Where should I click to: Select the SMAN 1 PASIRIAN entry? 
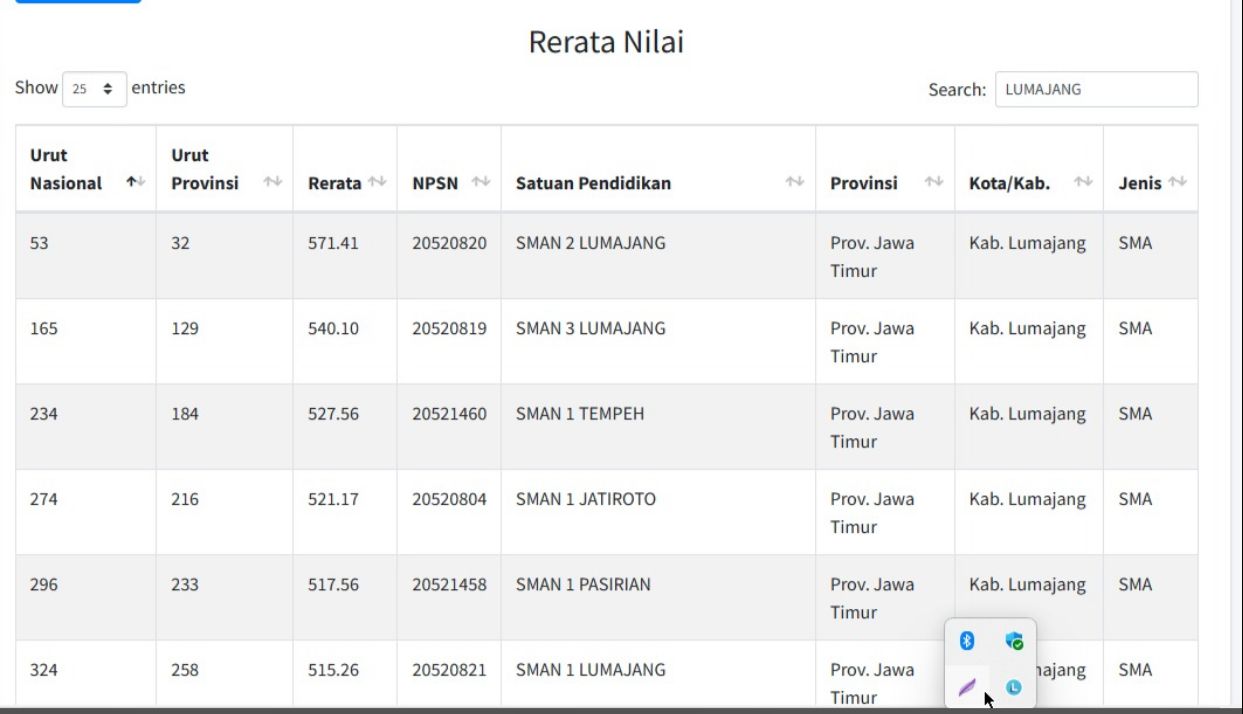pyautogui.click(x=583, y=585)
